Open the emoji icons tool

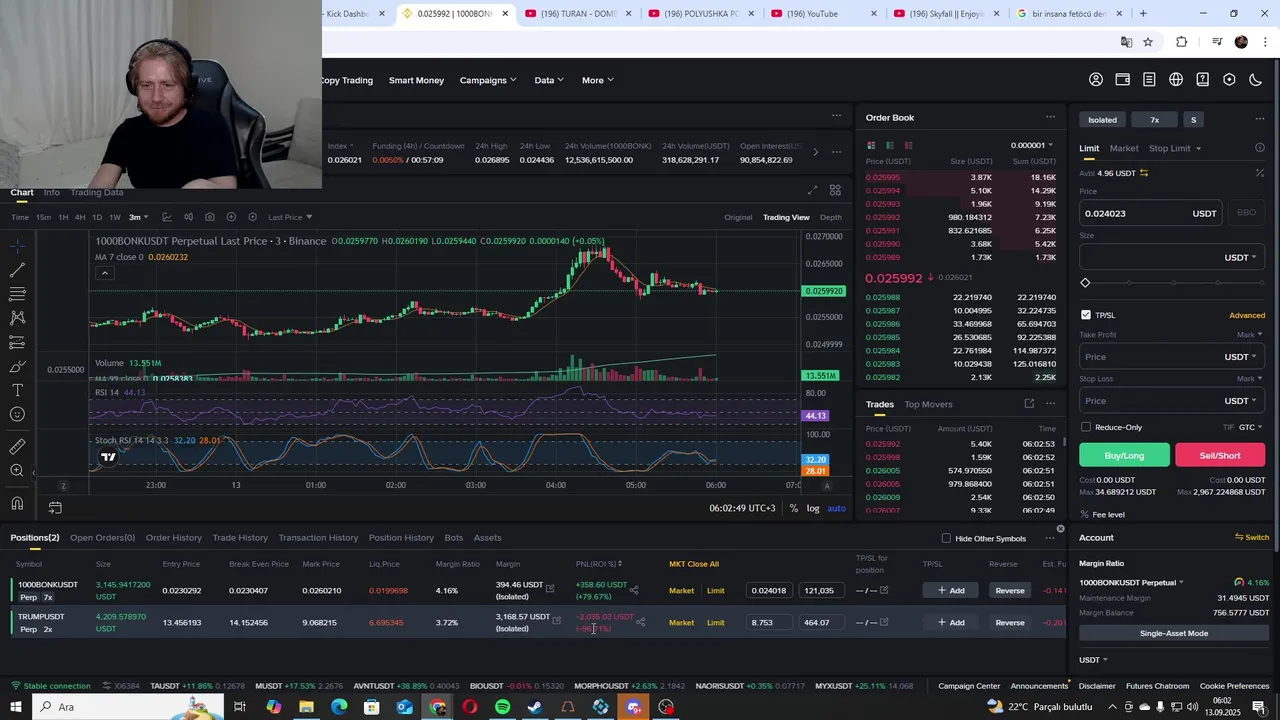[17, 414]
